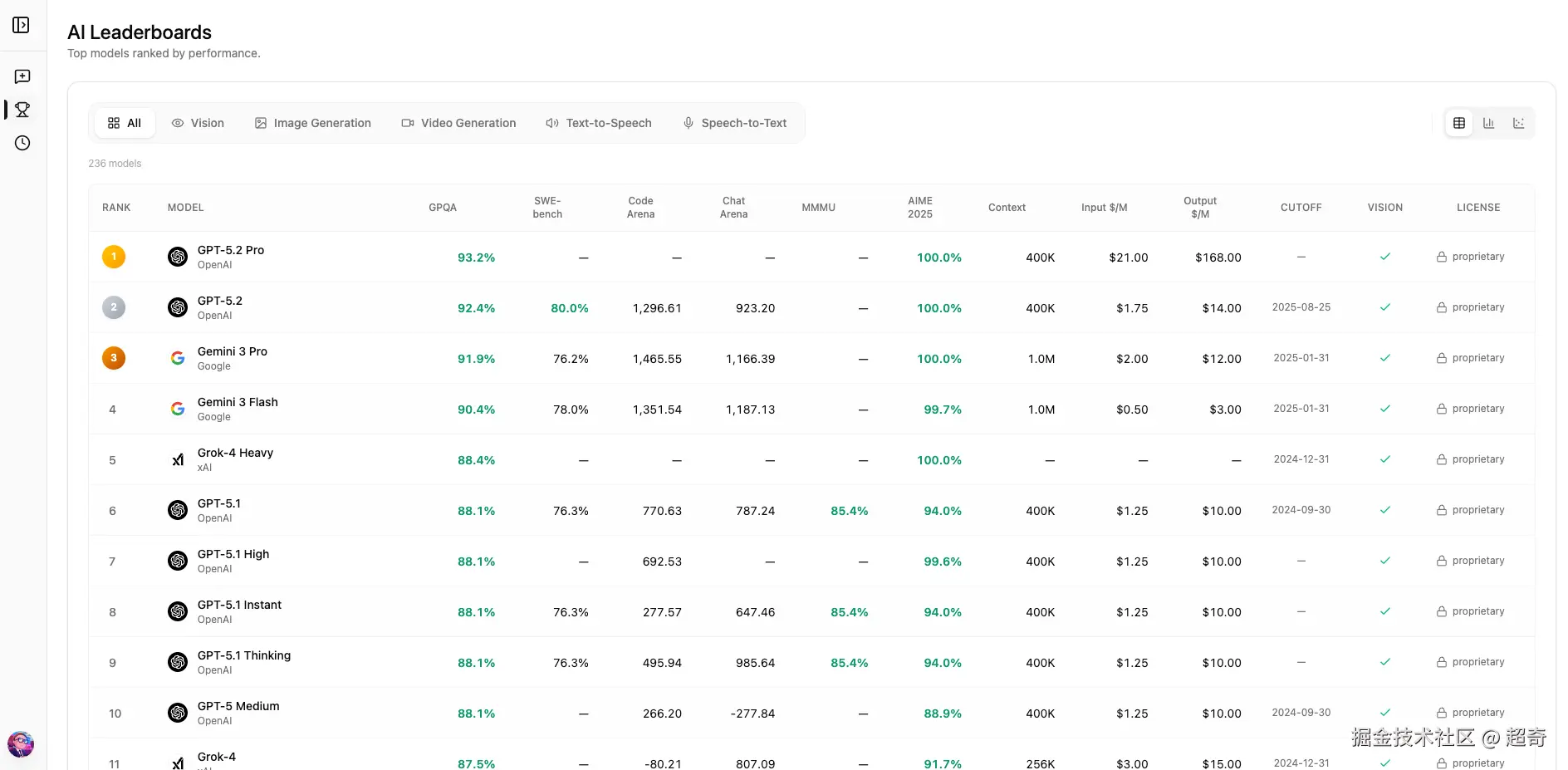Screen dimensions: 1568x770
Task: Click the OpenAI logo beside GPT-5.1 High
Action: coord(178,561)
